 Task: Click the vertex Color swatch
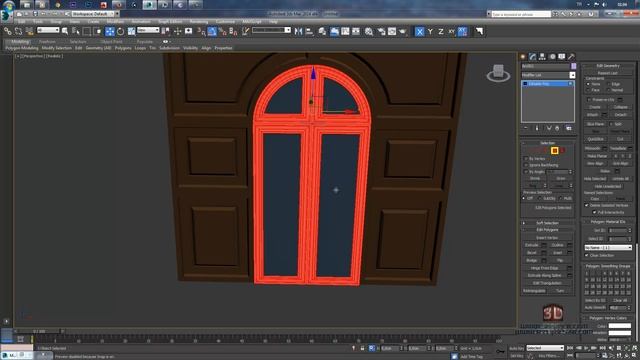[620, 326]
